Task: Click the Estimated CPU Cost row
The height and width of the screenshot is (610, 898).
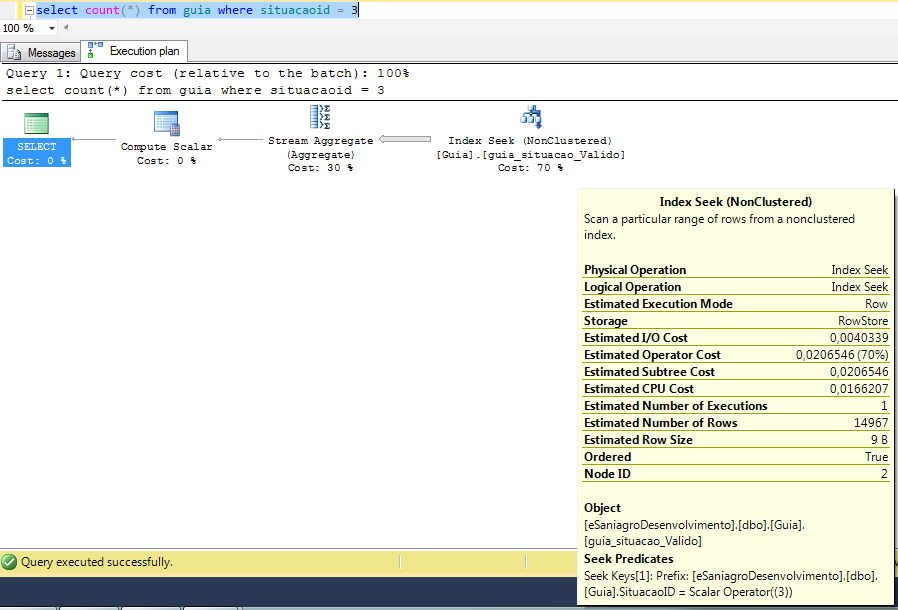Action: click(735, 389)
